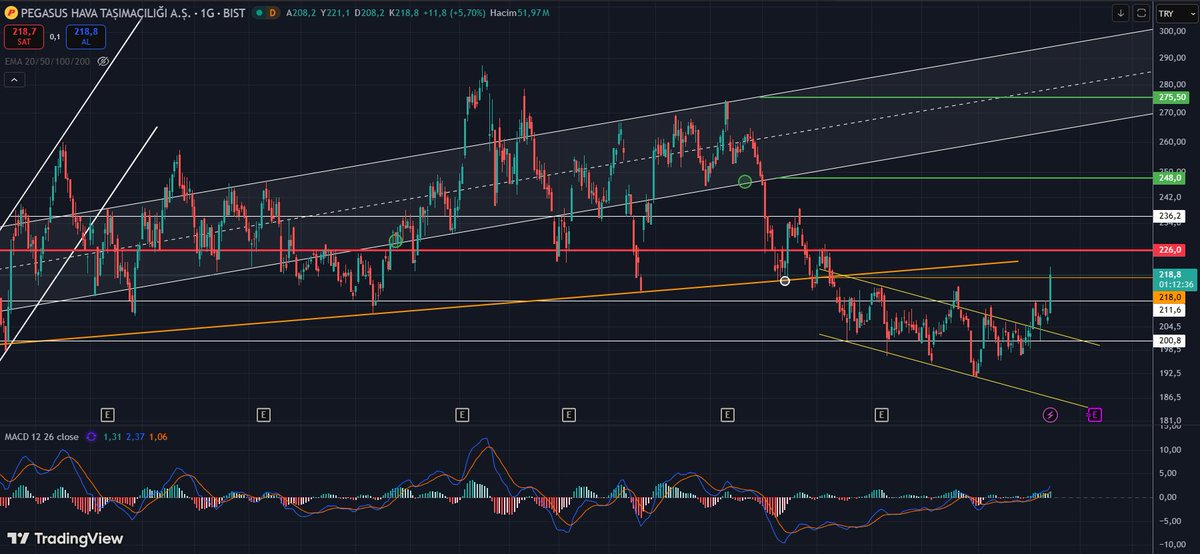Click the MACD histogram value 1,31

point(112,436)
